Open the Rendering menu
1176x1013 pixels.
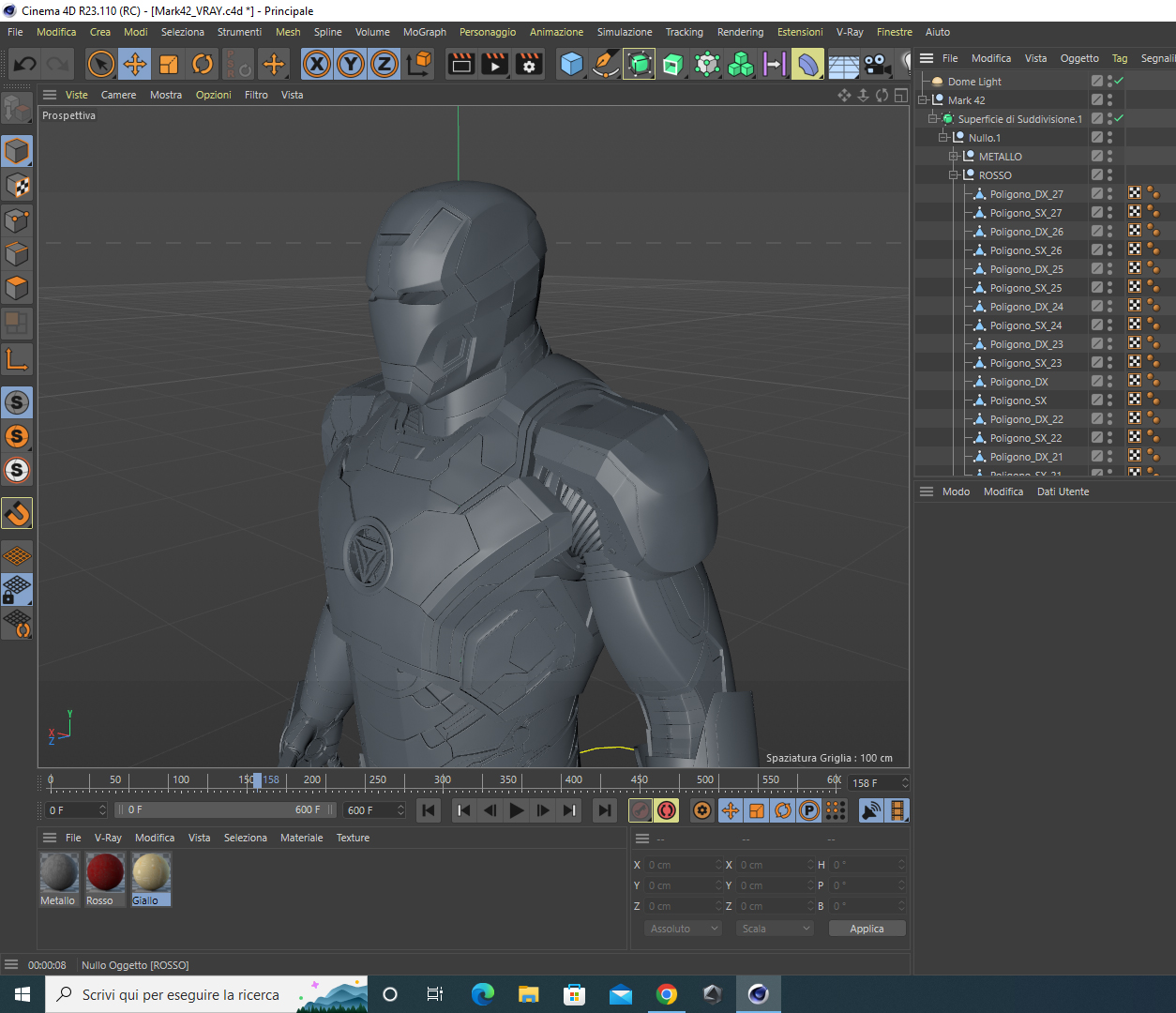click(x=740, y=32)
